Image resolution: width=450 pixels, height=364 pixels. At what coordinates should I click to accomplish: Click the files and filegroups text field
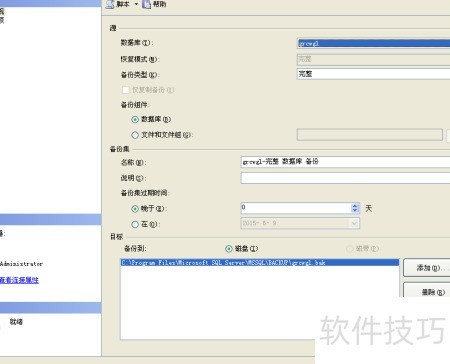pos(370,135)
